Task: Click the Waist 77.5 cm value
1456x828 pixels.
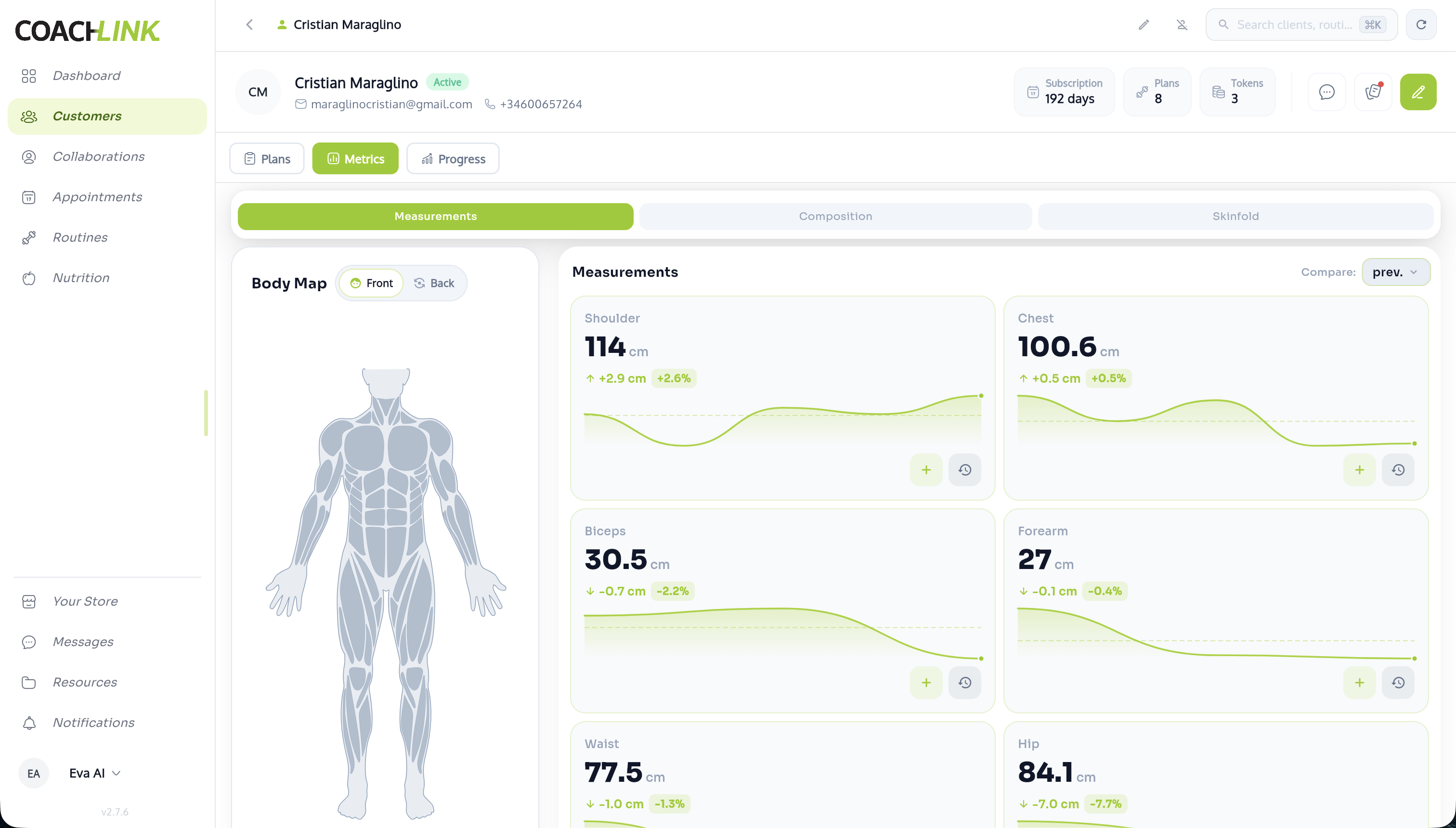Action: [624, 772]
